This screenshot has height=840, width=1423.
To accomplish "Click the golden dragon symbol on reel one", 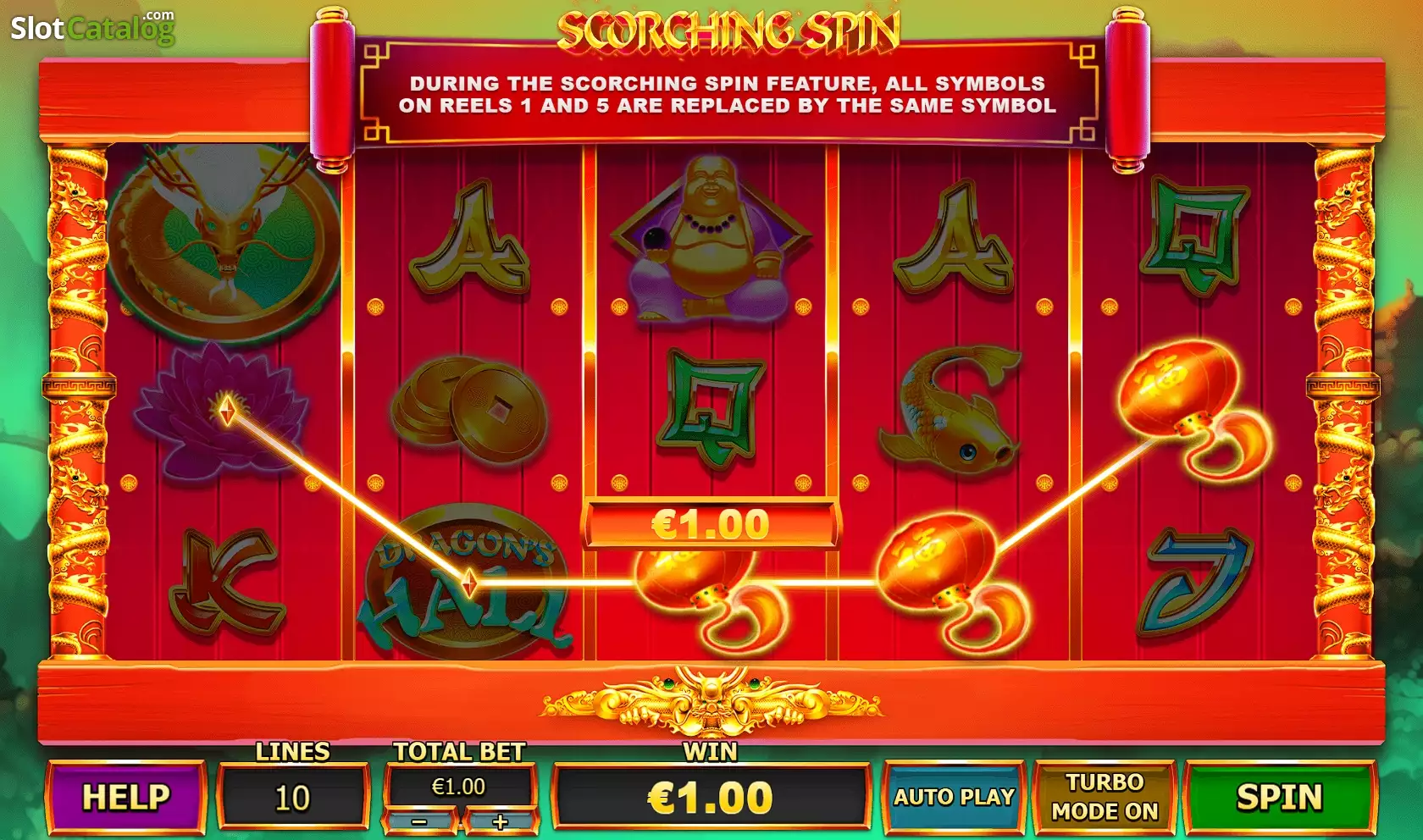I will [x=224, y=244].
